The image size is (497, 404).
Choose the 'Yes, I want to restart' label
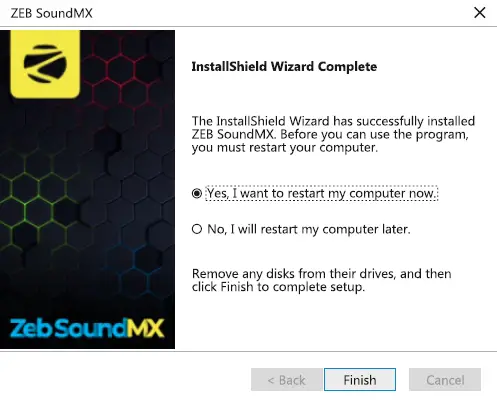(x=322, y=193)
